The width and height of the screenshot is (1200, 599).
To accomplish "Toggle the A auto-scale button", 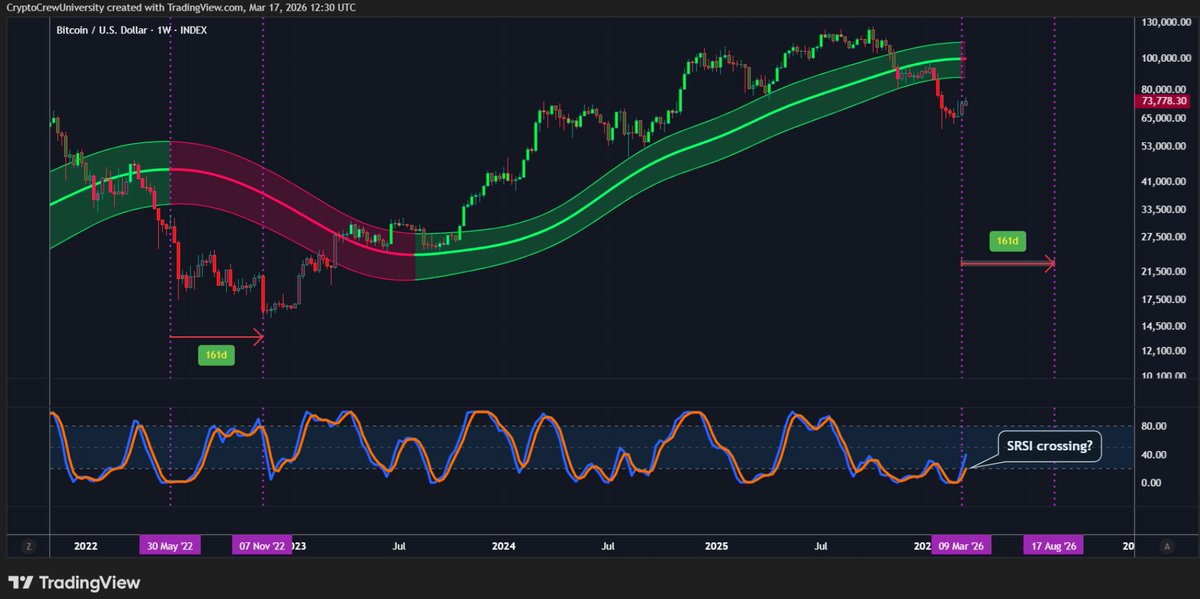I will point(1167,546).
